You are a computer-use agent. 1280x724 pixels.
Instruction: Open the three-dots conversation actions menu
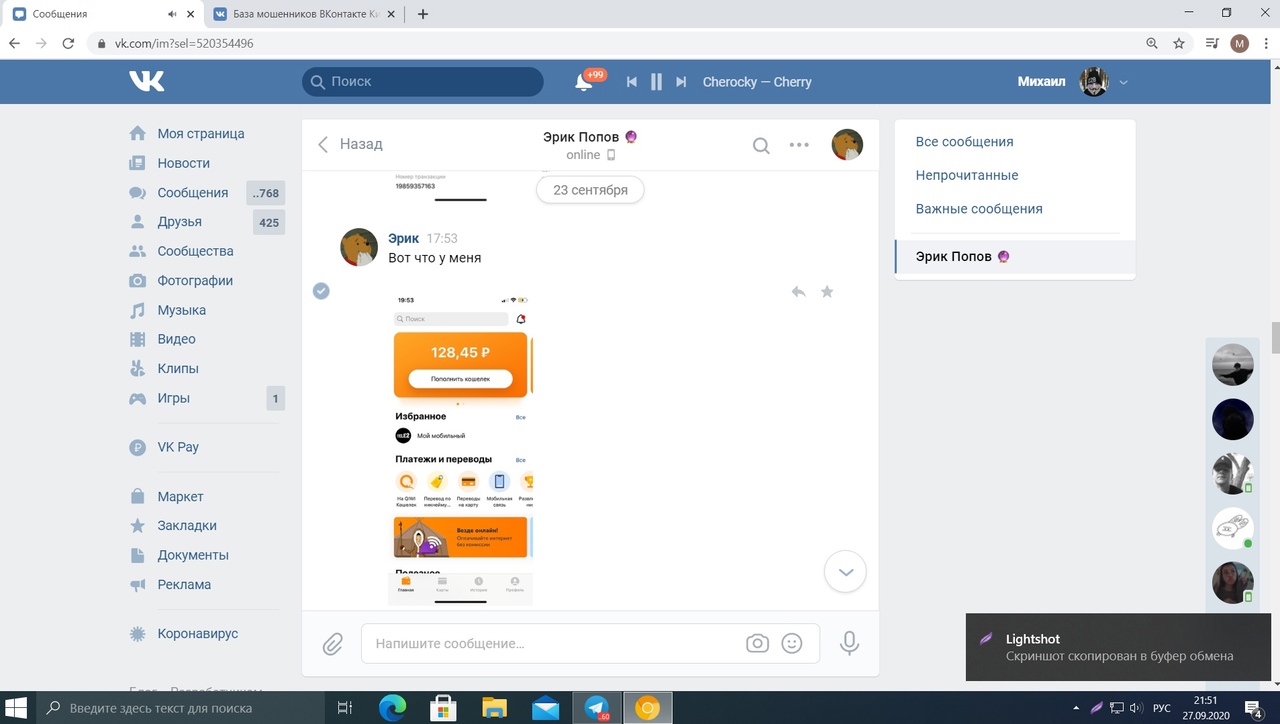pyautogui.click(x=799, y=145)
